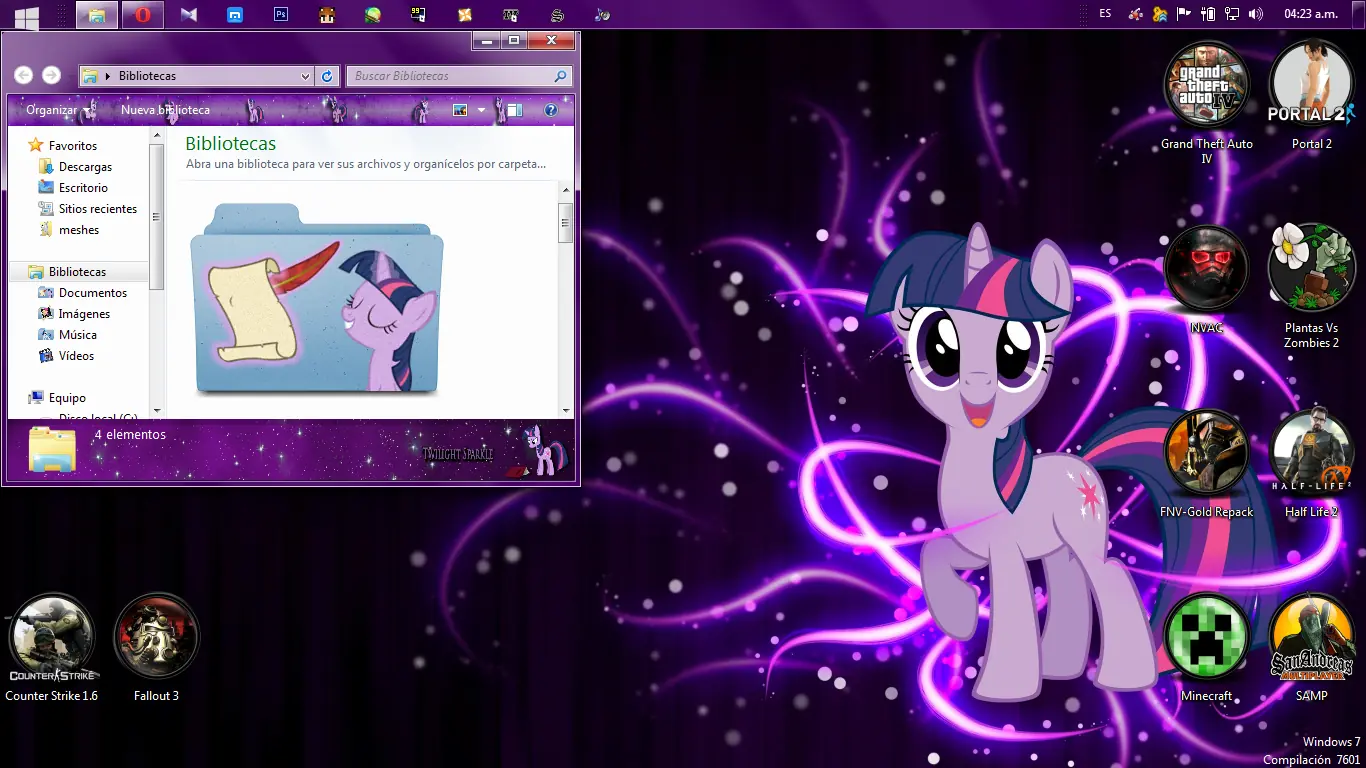Viewport: 1366px width, 768px height.
Task: Change the view with the view icon
Action: (x=461, y=110)
